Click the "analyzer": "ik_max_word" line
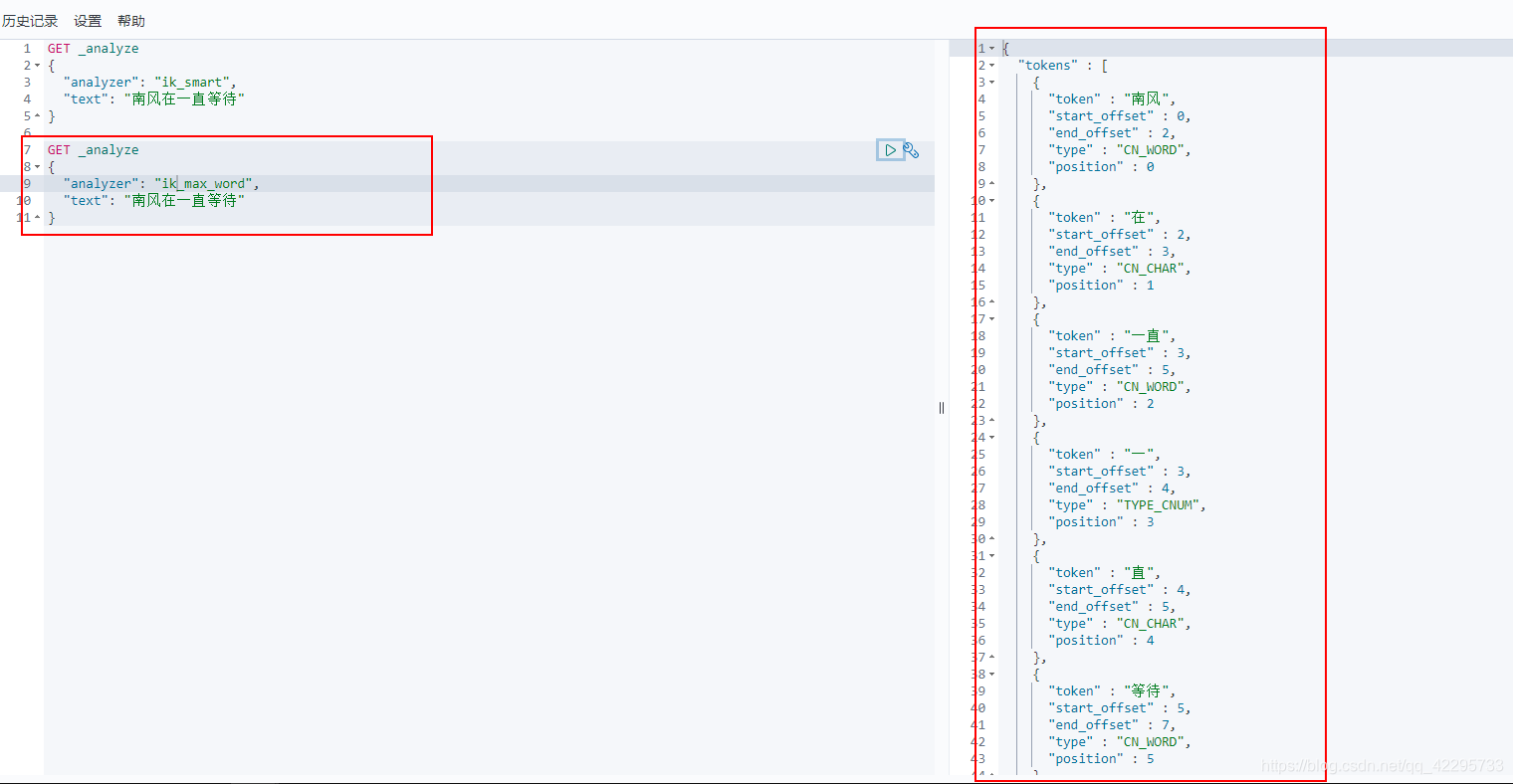1513x784 pixels. coord(161,184)
